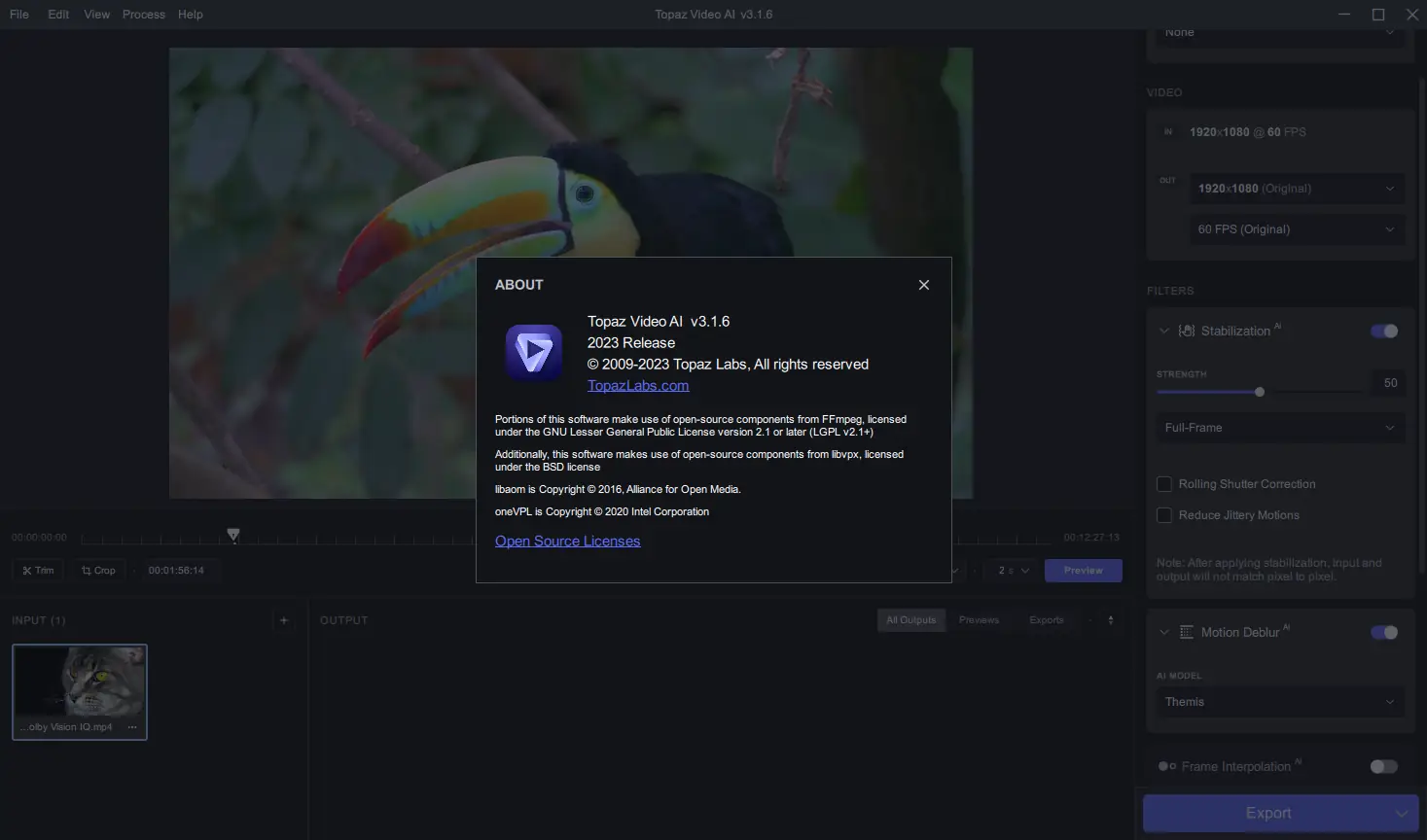Switch to the All Outputs tab
The image size is (1427, 840).
(911, 620)
